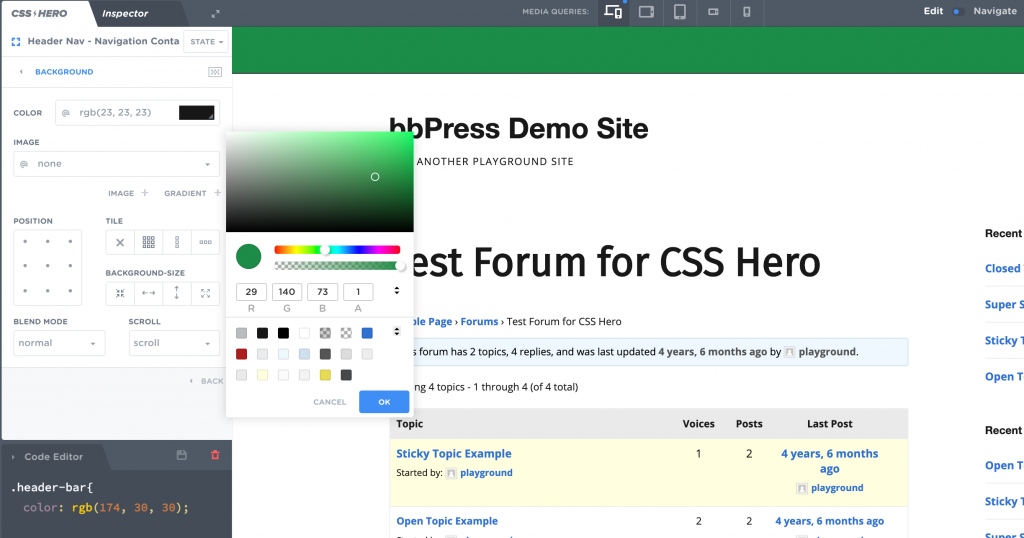The height and width of the screenshot is (538, 1024).
Task: Switch to the Inspector tab
Action: coord(125,13)
